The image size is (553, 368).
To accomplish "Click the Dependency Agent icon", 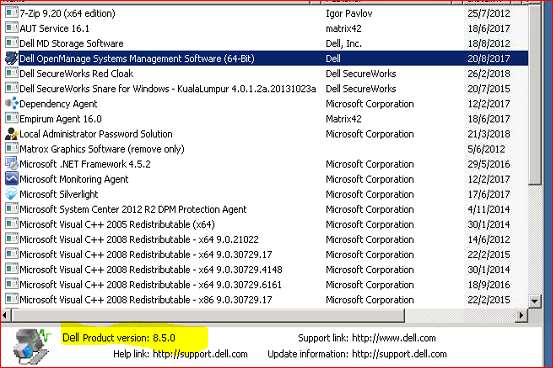I will point(12,103).
